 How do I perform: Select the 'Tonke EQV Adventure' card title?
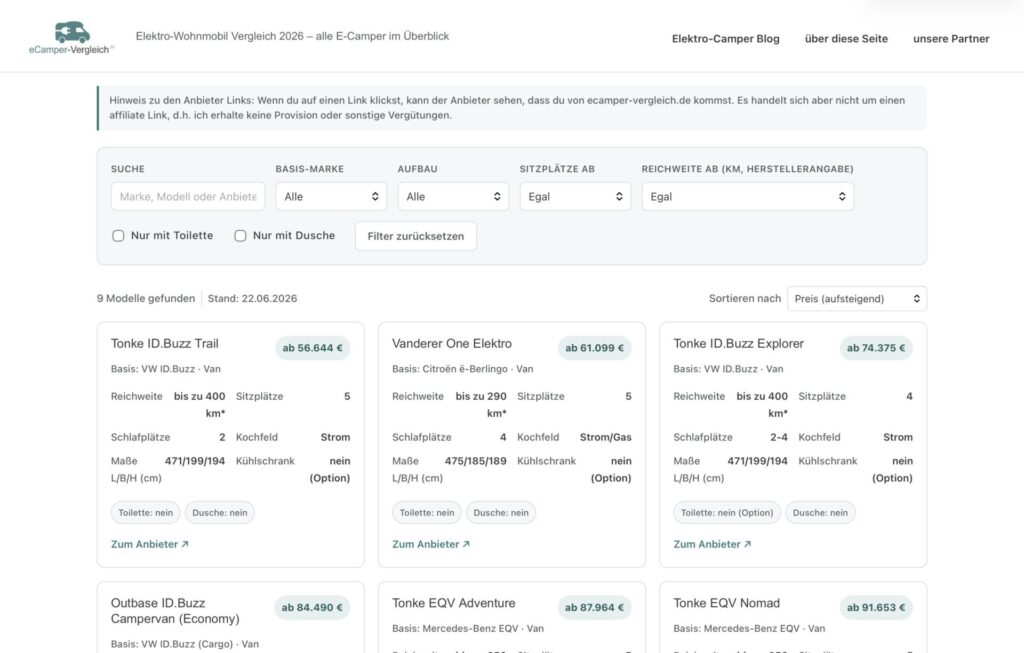[x=454, y=603]
